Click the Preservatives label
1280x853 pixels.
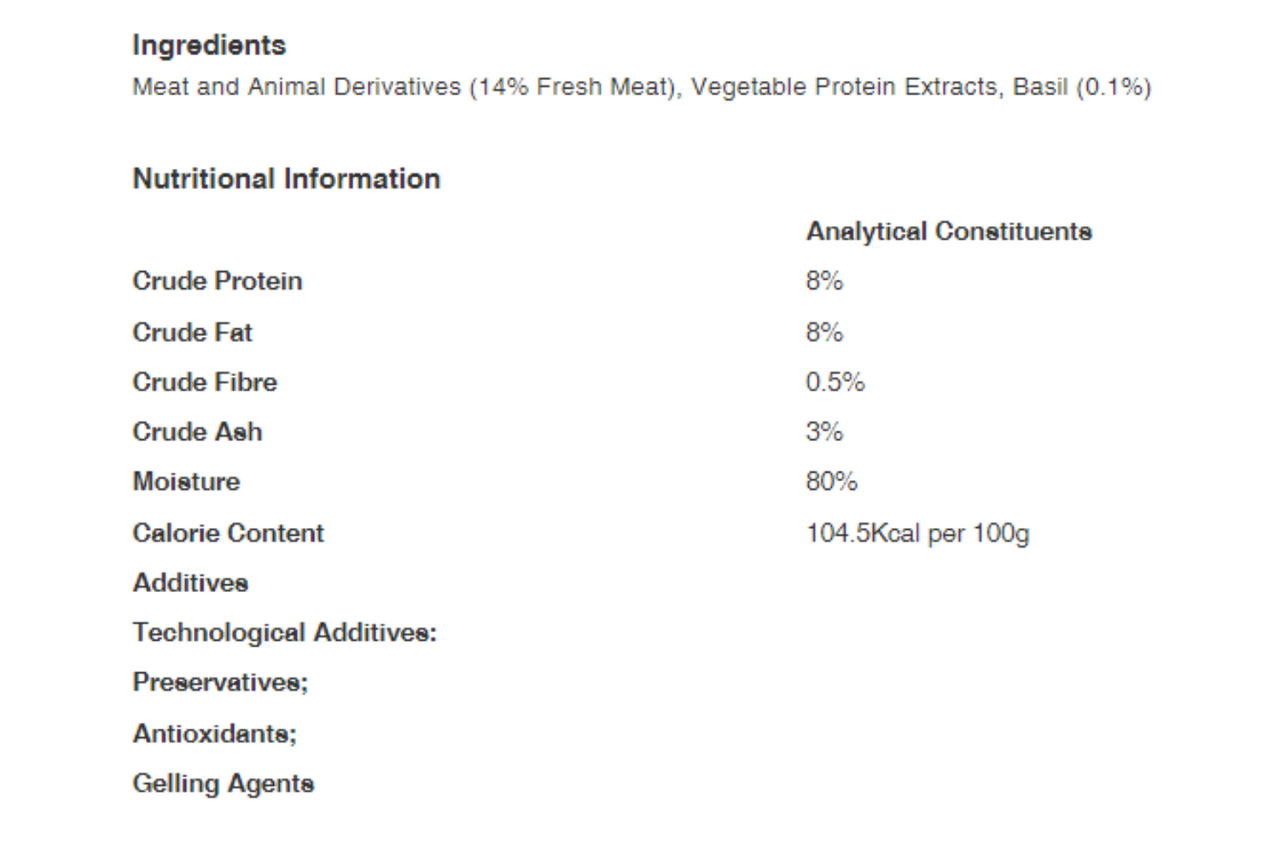tap(220, 683)
